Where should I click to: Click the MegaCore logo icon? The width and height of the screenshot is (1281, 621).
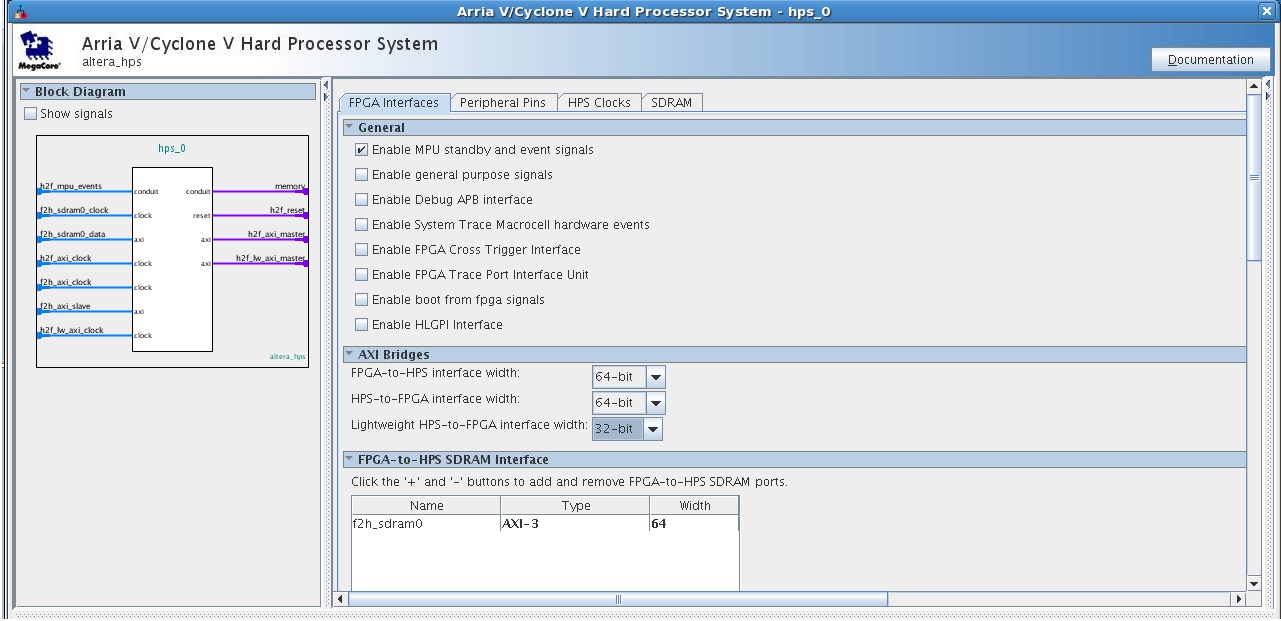click(x=40, y=50)
